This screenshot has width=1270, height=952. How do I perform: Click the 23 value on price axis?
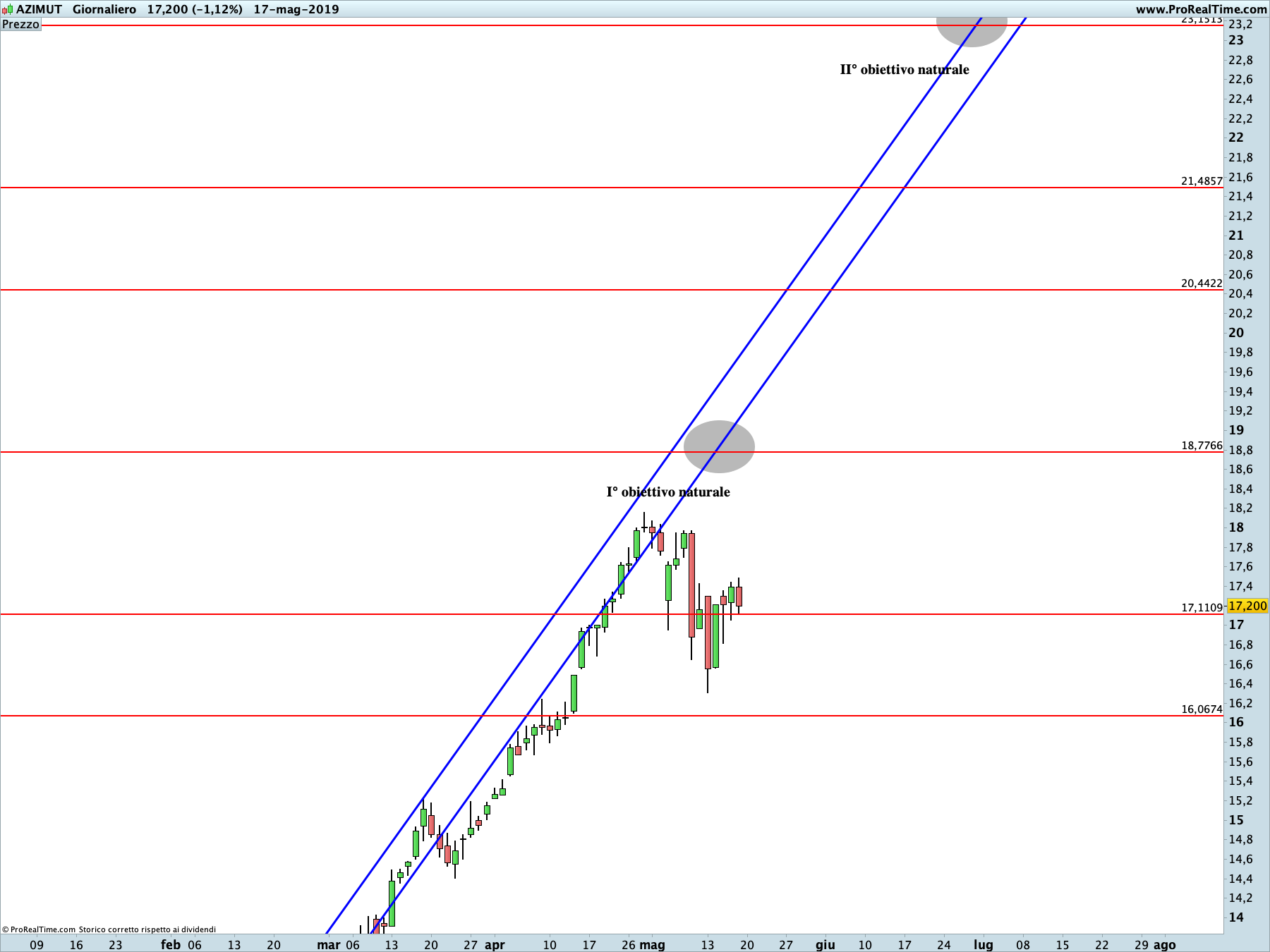pos(1236,40)
